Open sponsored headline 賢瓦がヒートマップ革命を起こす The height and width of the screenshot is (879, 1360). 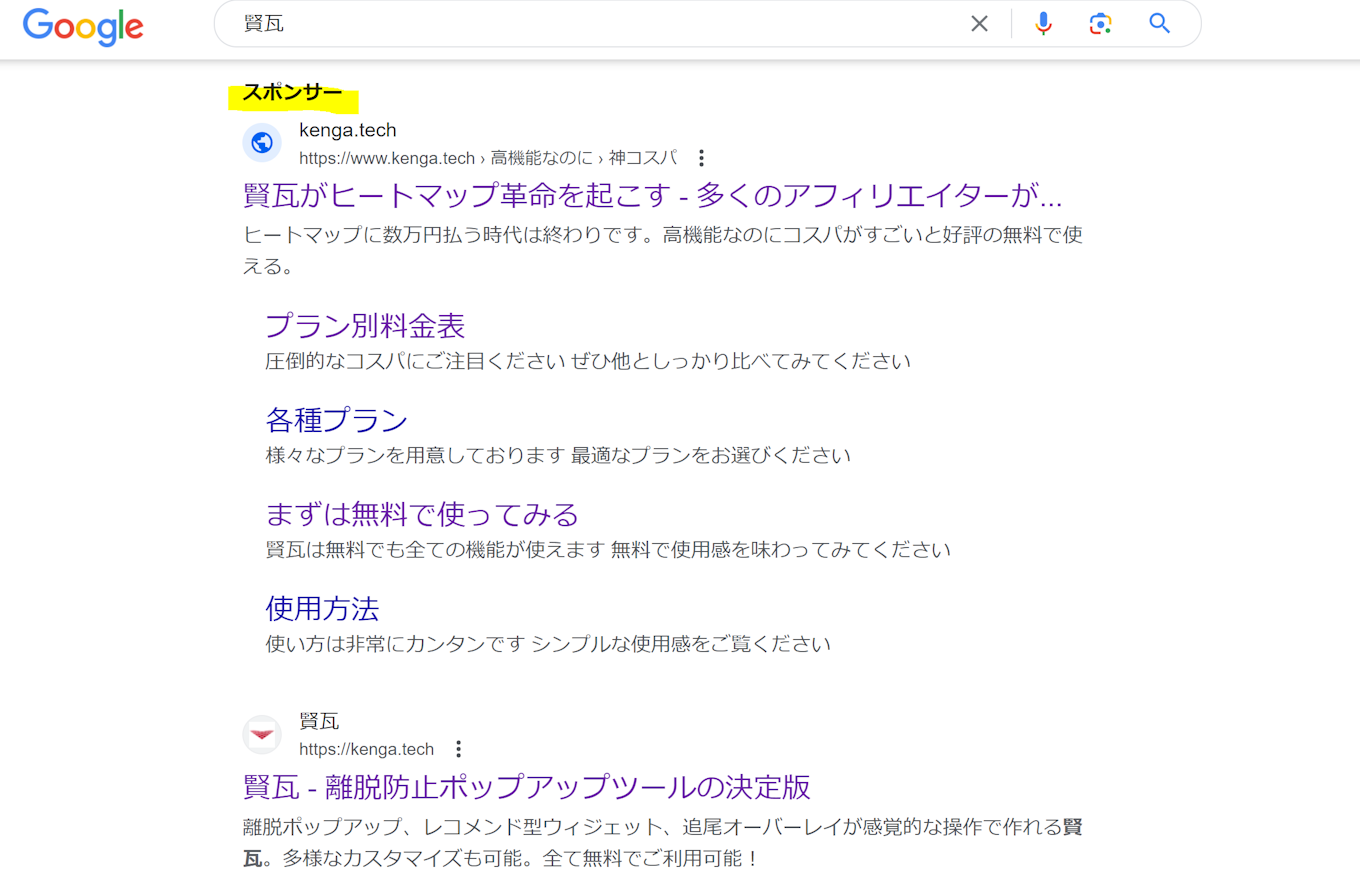pyautogui.click(x=652, y=195)
